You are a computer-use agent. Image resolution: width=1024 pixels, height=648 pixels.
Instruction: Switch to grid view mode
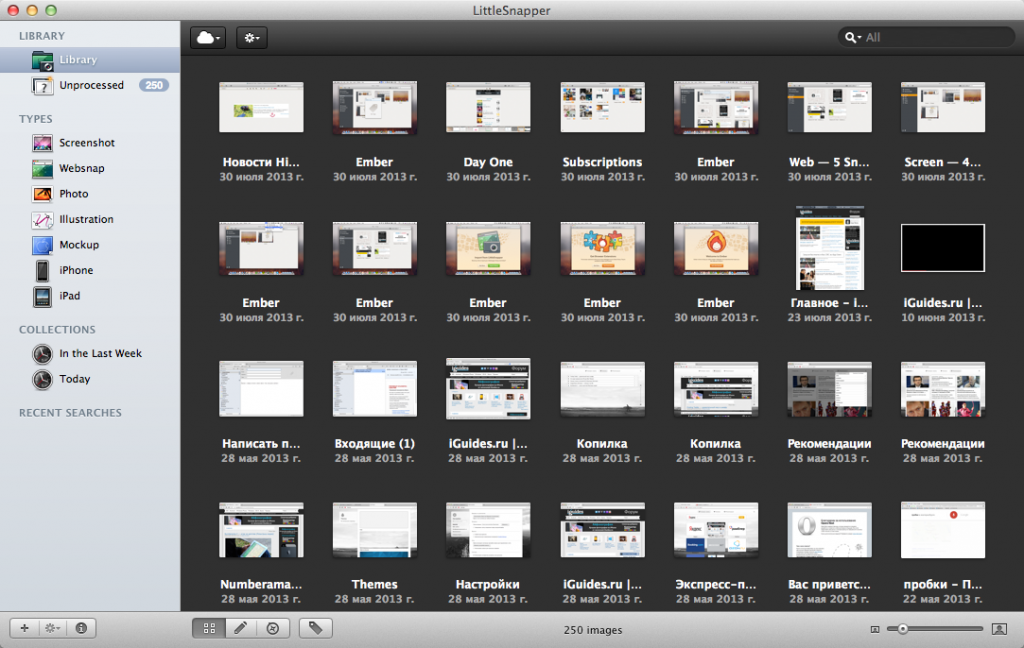click(x=209, y=628)
